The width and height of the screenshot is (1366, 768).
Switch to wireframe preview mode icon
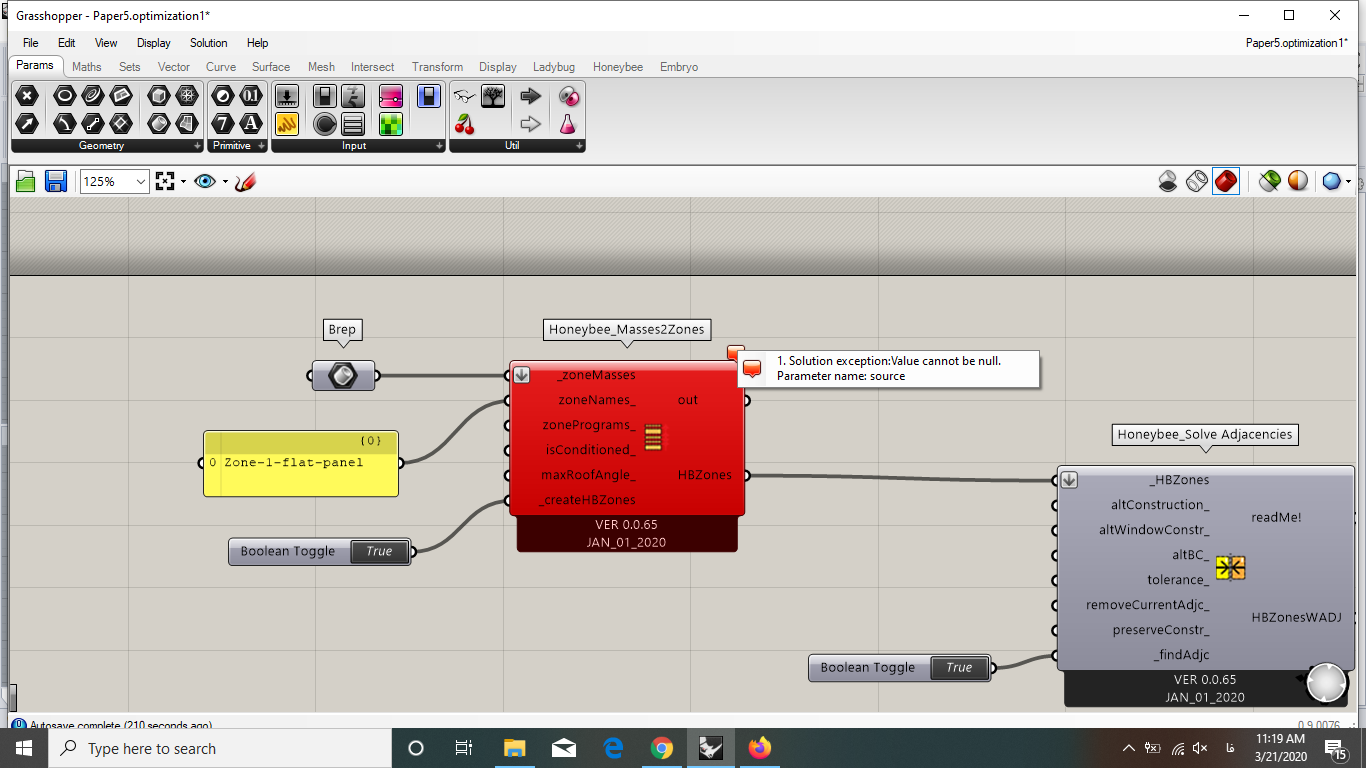[x=1197, y=181]
